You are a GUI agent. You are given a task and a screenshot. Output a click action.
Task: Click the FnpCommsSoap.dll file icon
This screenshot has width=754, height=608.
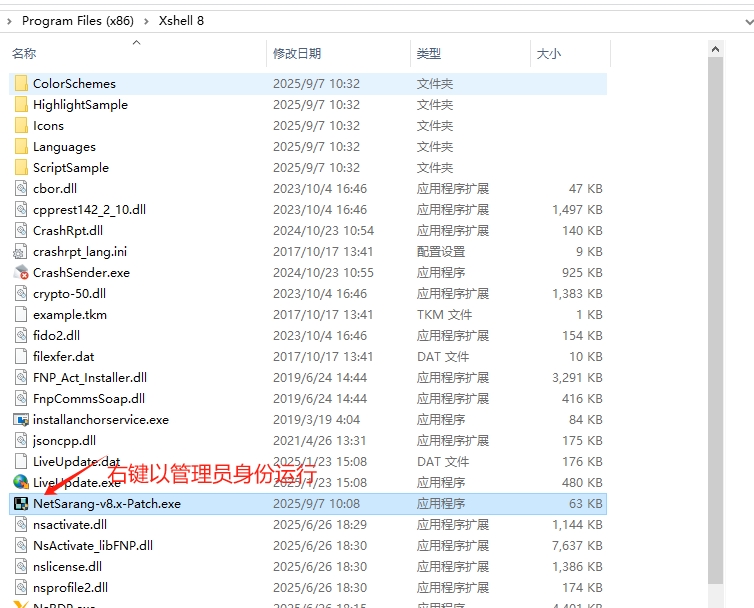[21, 398]
